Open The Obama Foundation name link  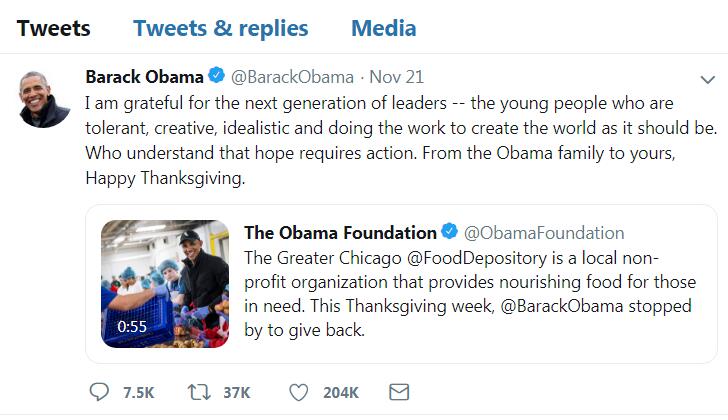(x=340, y=233)
